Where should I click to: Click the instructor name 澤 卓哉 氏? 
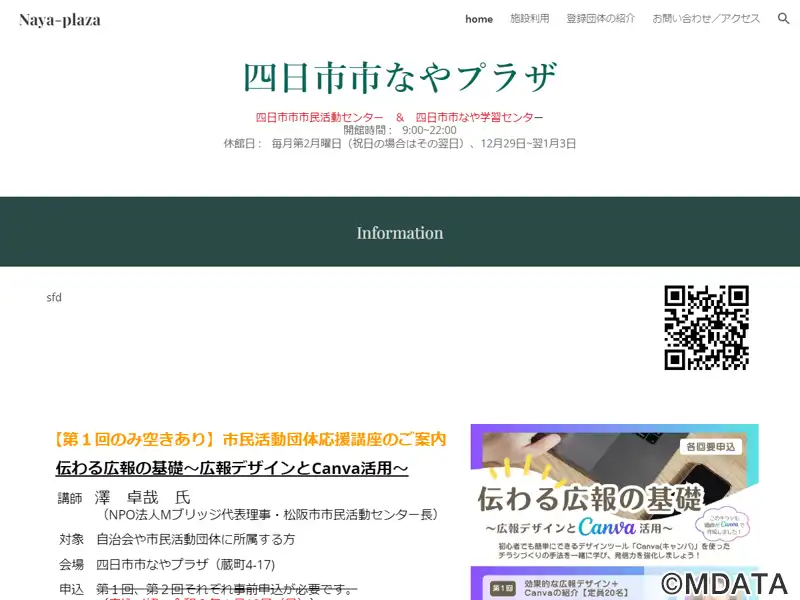pos(142,497)
